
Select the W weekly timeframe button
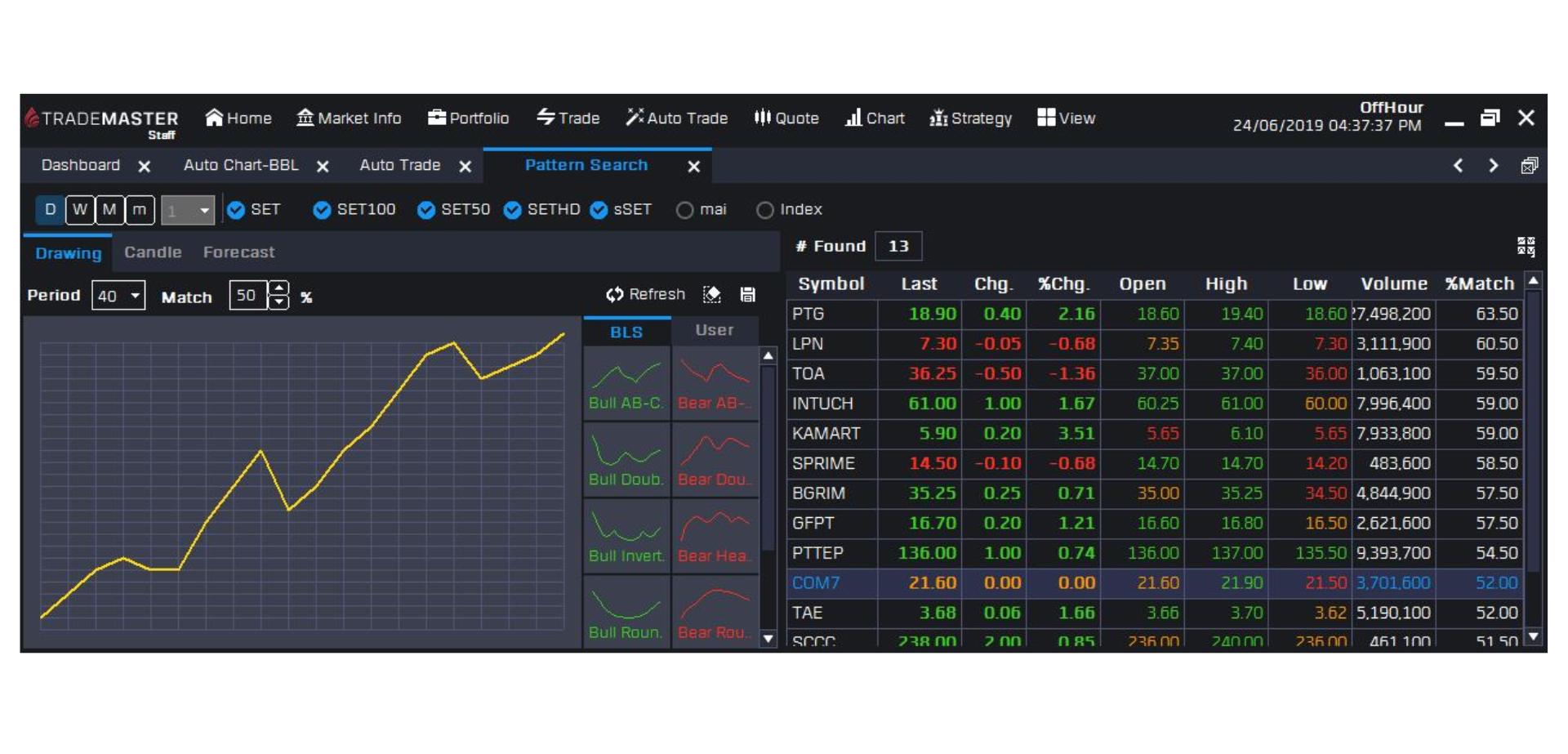pos(80,210)
